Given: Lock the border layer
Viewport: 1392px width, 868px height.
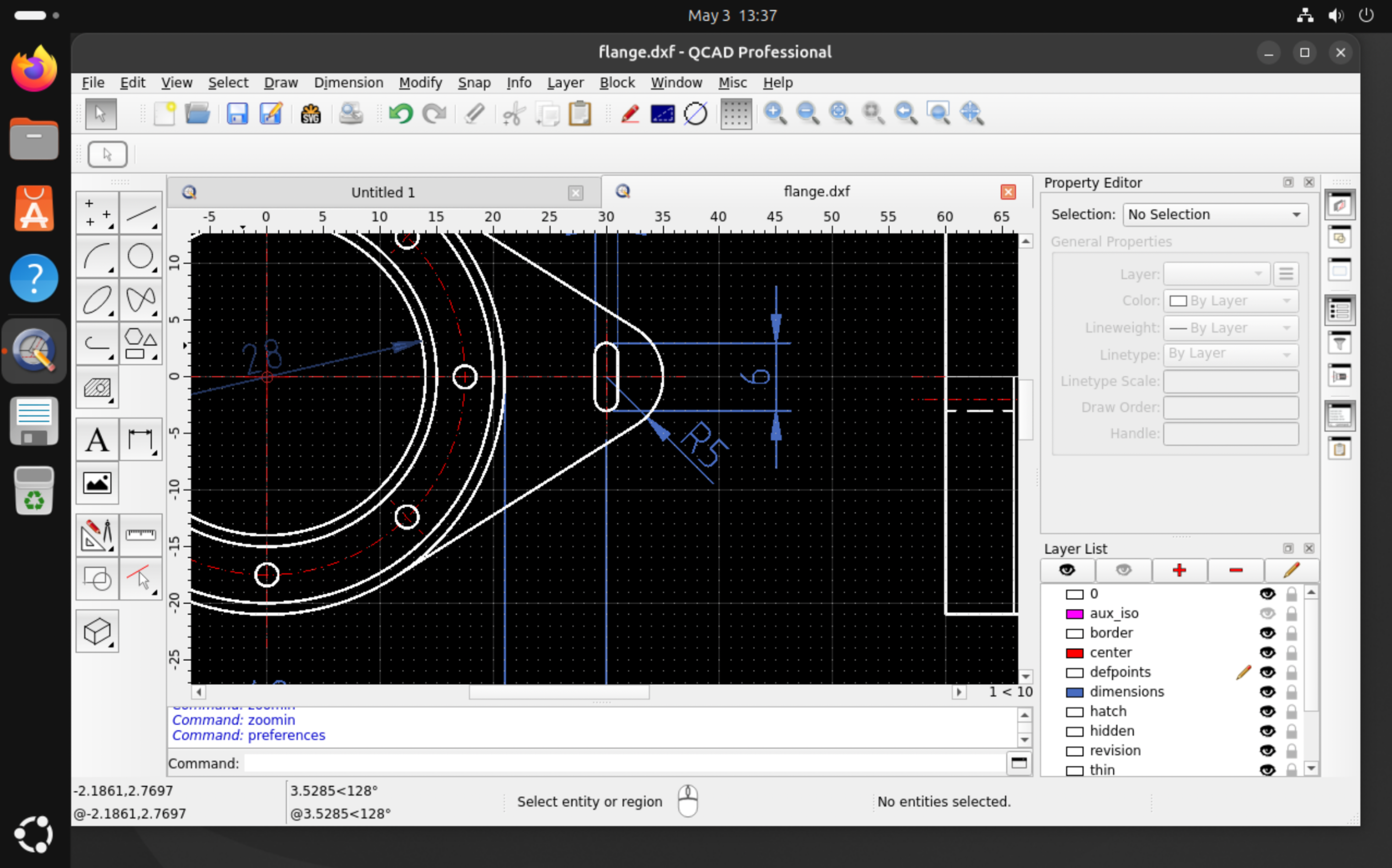Looking at the screenshot, I should click(1292, 633).
